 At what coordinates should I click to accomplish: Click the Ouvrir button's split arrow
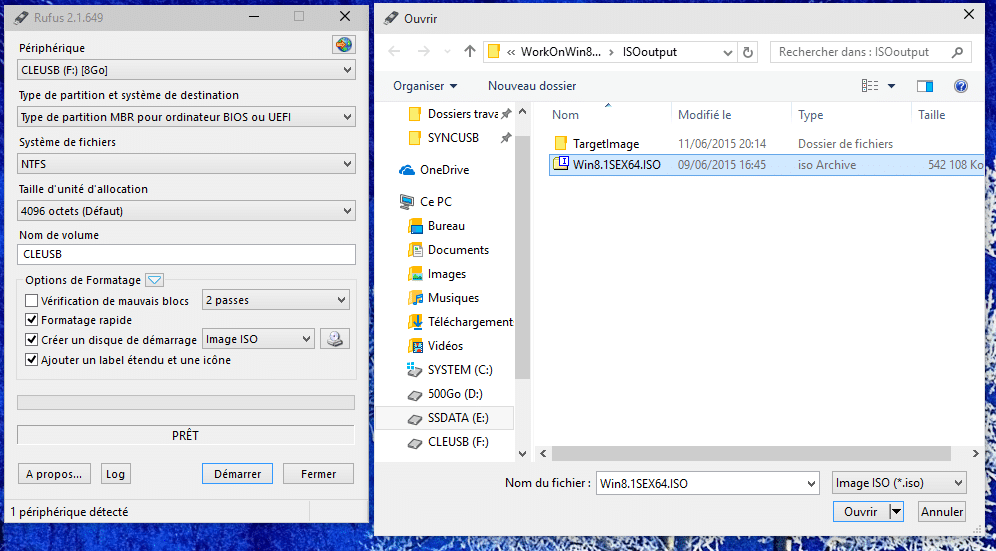click(x=896, y=512)
